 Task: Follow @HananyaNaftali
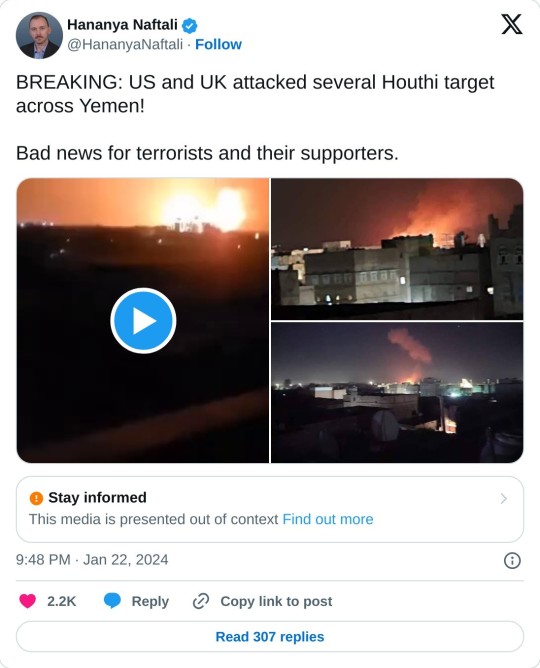click(x=218, y=44)
